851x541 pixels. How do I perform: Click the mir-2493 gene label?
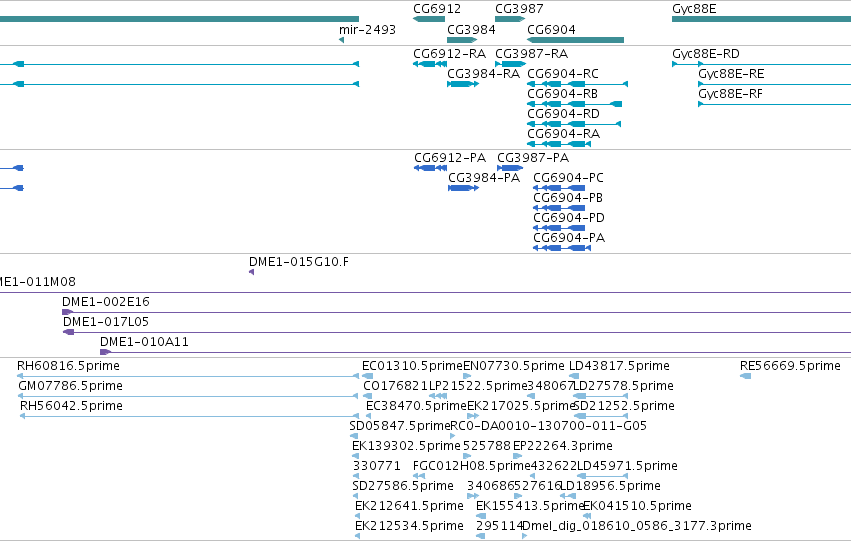tap(367, 29)
